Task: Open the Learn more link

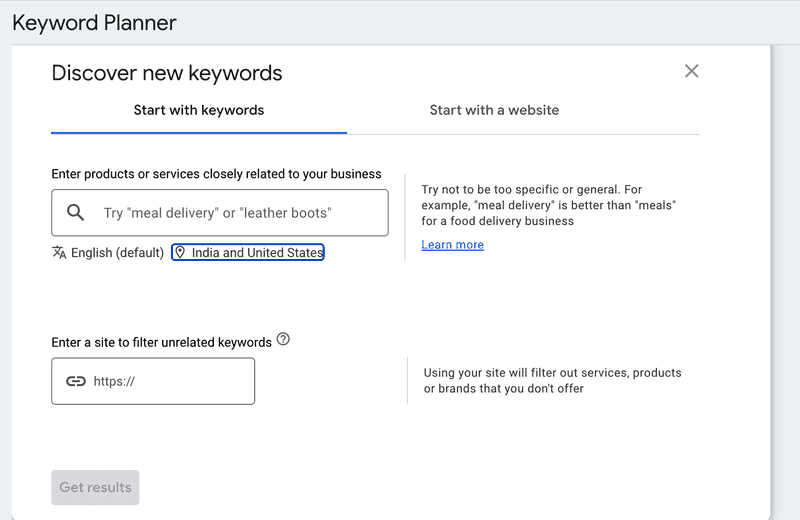Action: pos(453,245)
